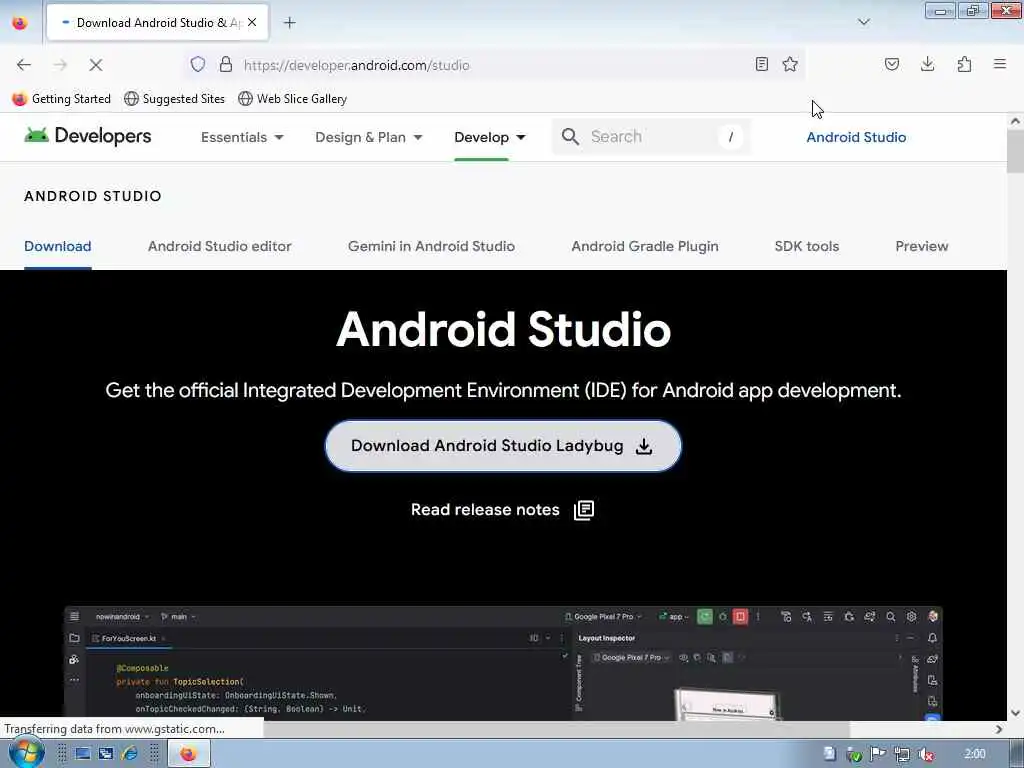The image size is (1024, 768).
Task: Open the Android Gradle Plugin tab
Action: click(645, 246)
